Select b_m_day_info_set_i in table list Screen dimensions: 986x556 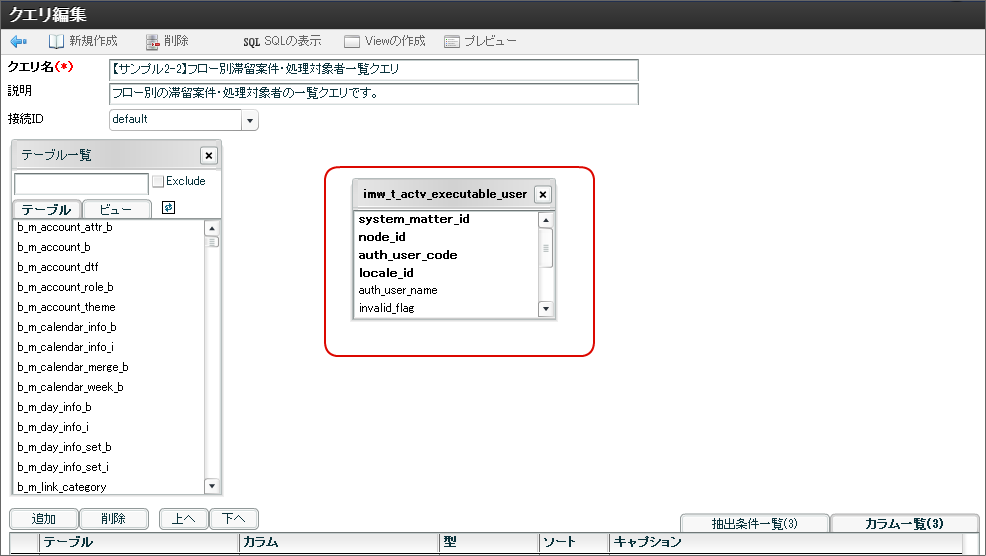(x=63, y=467)
